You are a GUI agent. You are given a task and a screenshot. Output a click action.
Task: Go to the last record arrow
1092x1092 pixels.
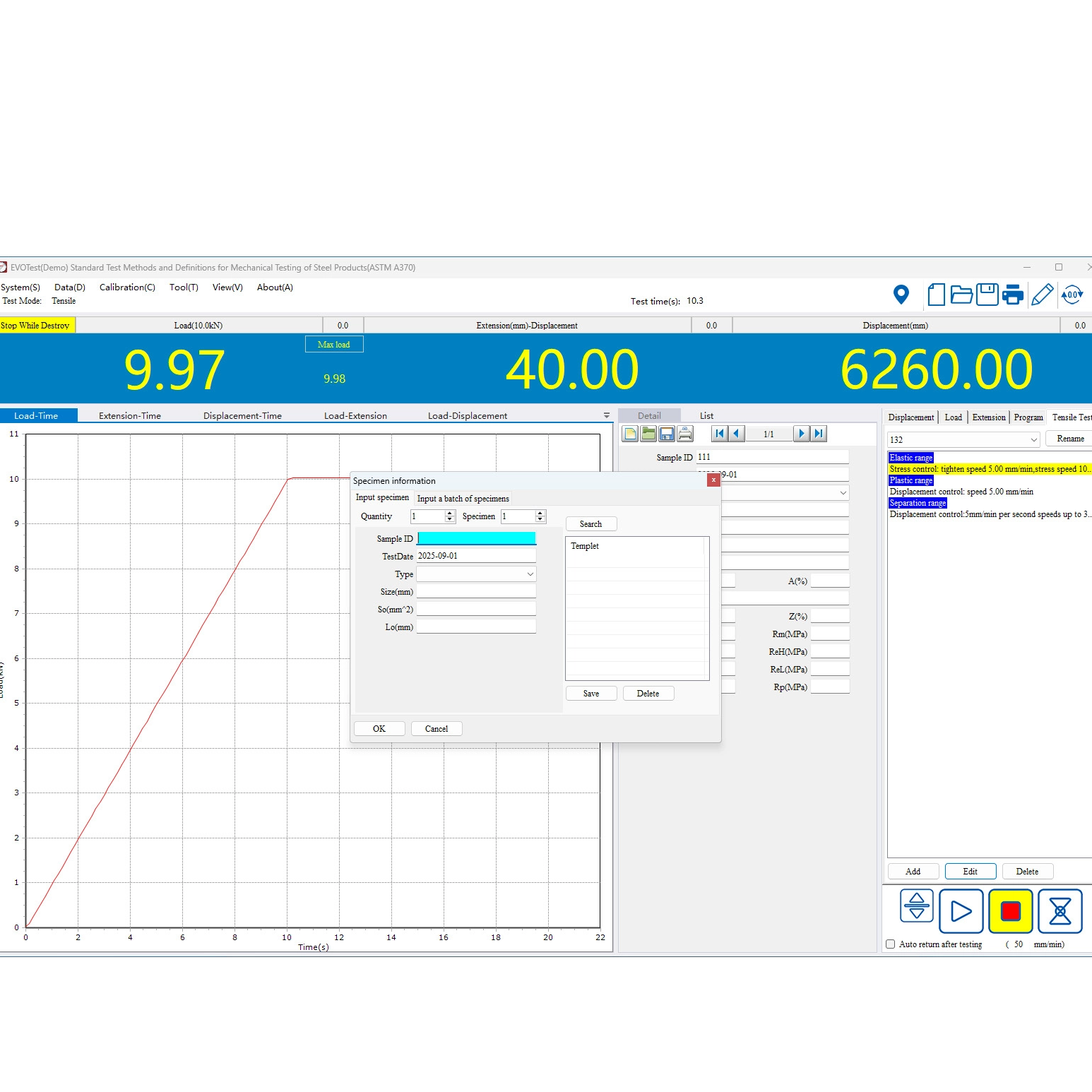coord(819,434)
